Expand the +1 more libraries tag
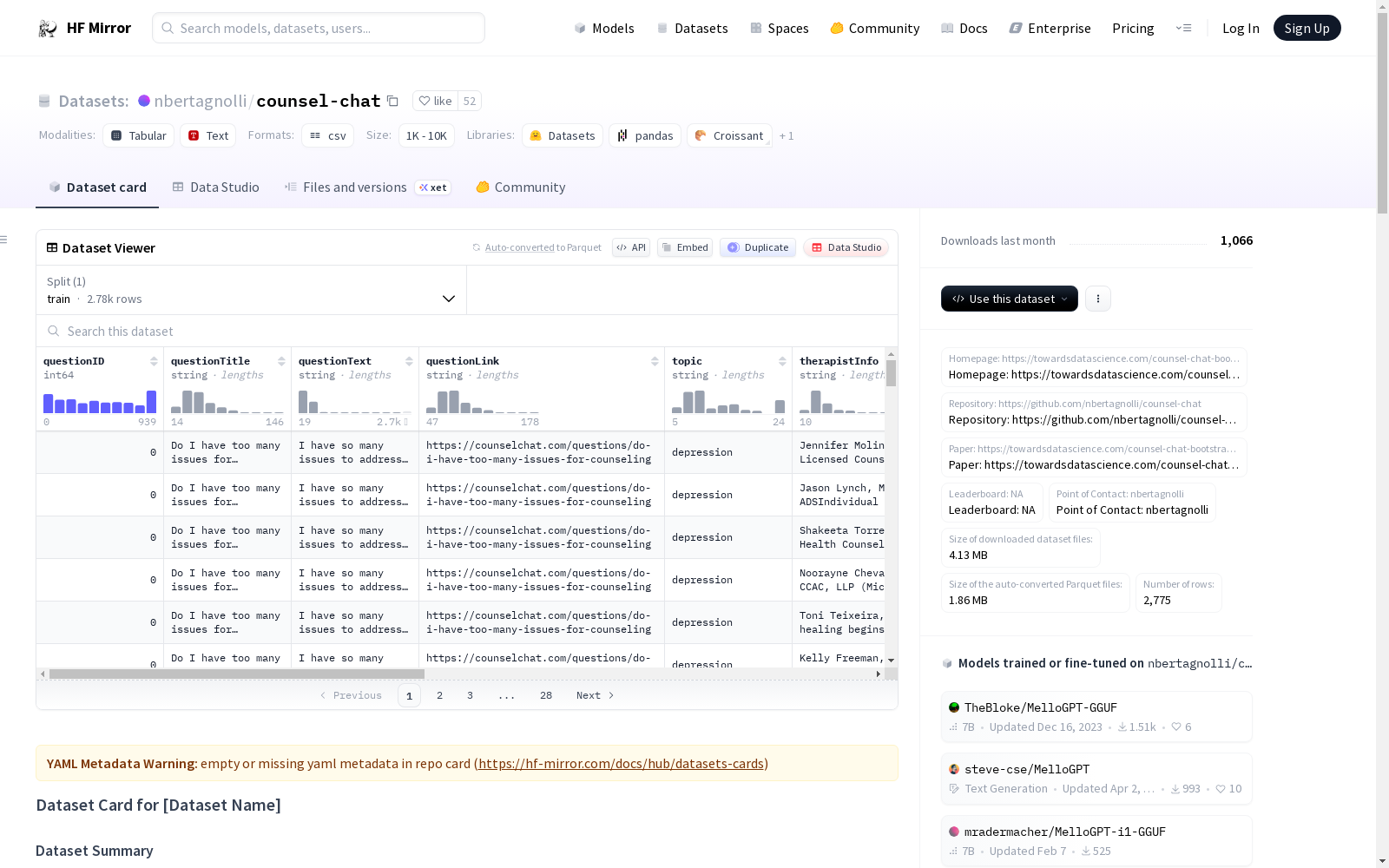The height and width of the screenshot is (868, 1389). tap(787, 135)
